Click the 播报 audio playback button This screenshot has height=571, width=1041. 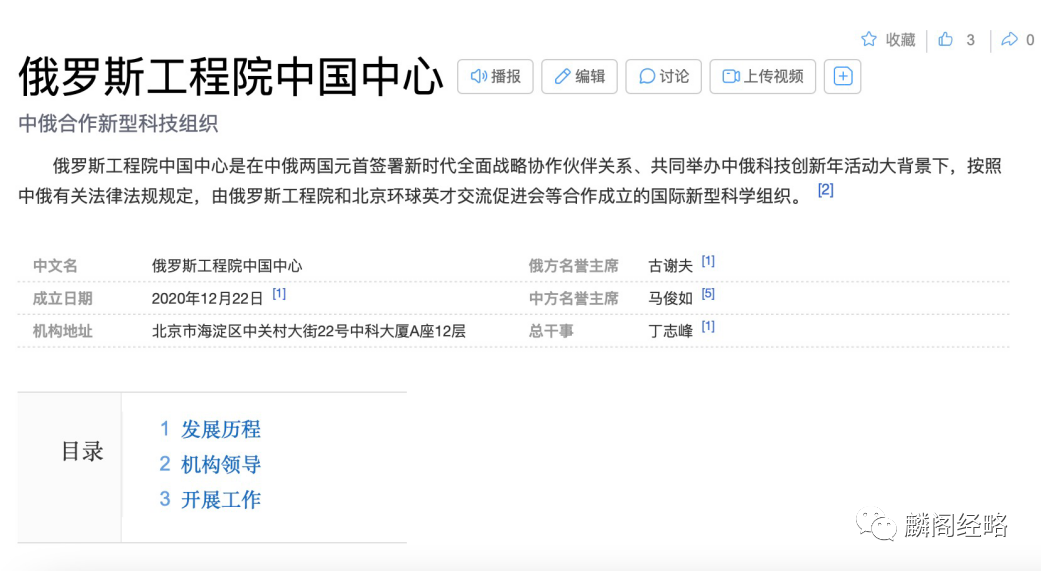pyautogui.click(x=495, y=76)
